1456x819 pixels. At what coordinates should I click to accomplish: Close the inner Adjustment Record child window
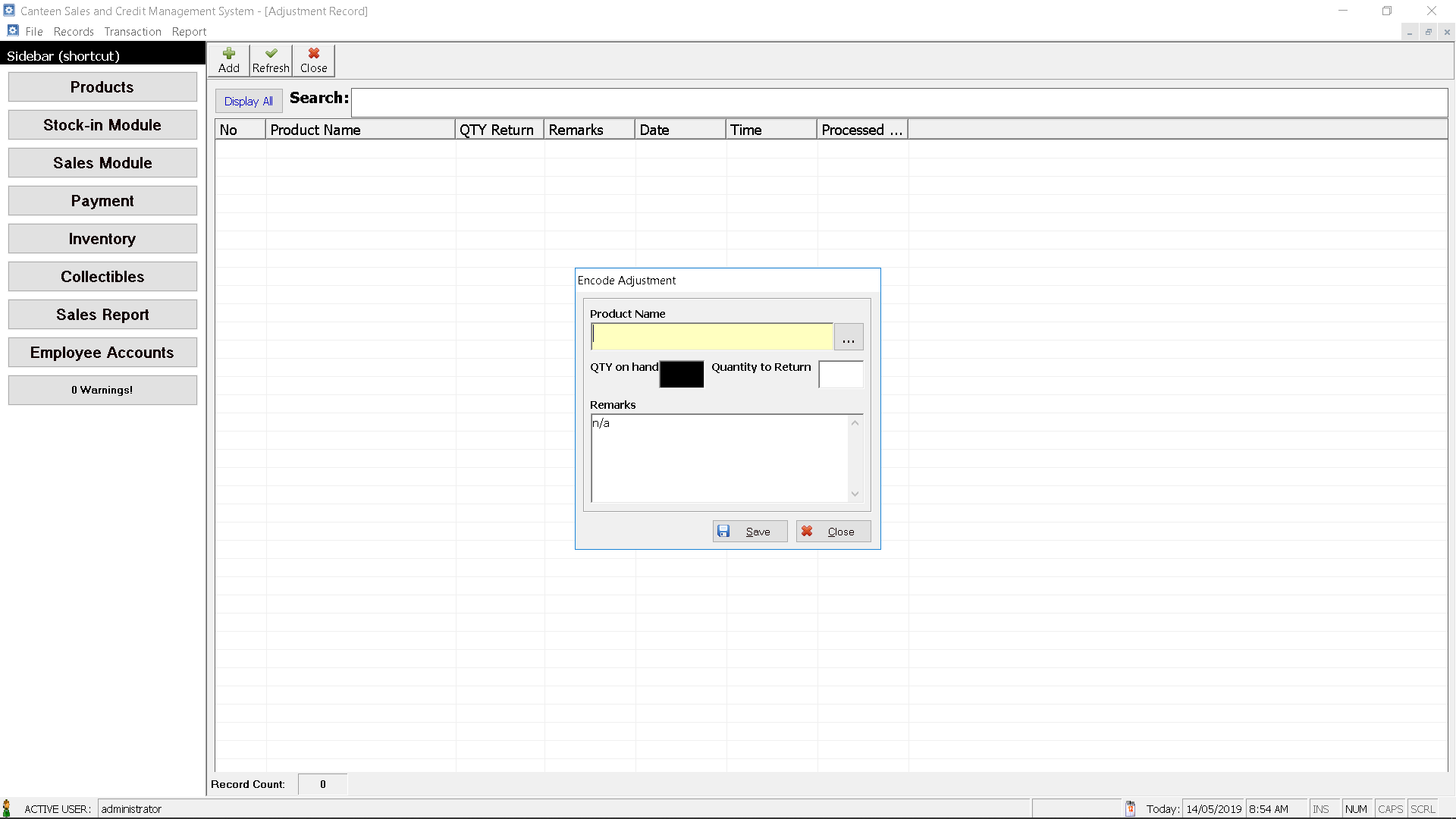[x=1447, y=32]
